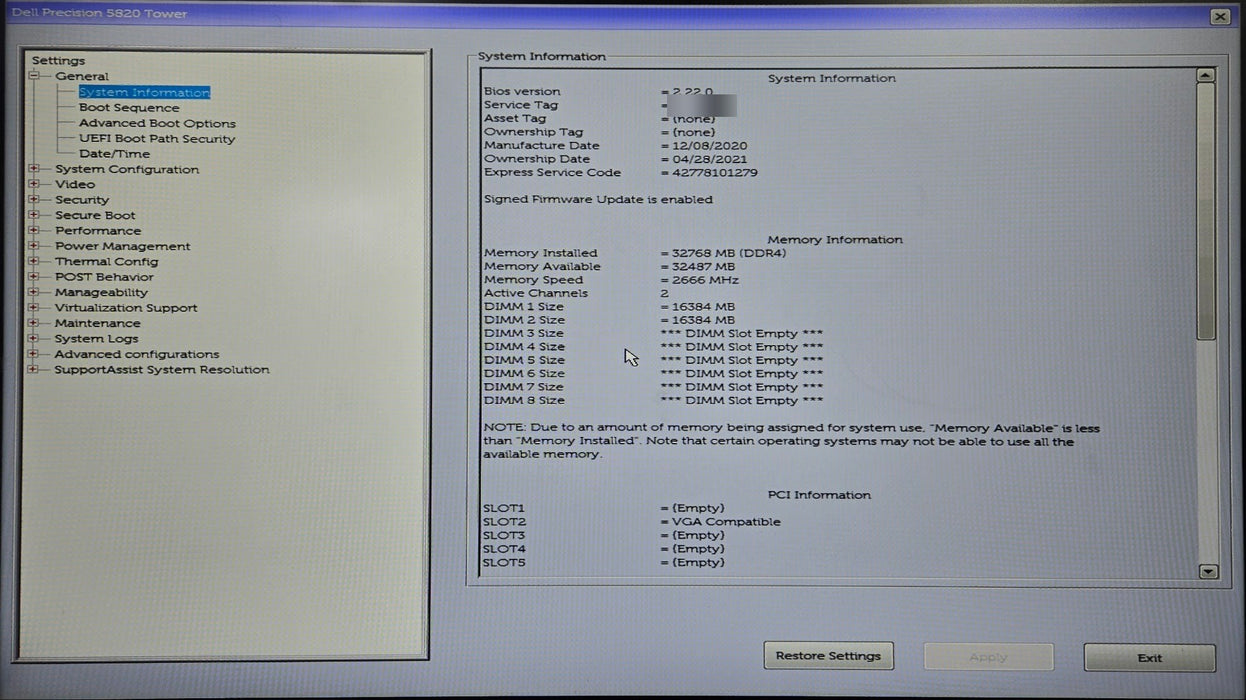
Task: Open Boot Sequence settings
Action: [x=129, y=108]
